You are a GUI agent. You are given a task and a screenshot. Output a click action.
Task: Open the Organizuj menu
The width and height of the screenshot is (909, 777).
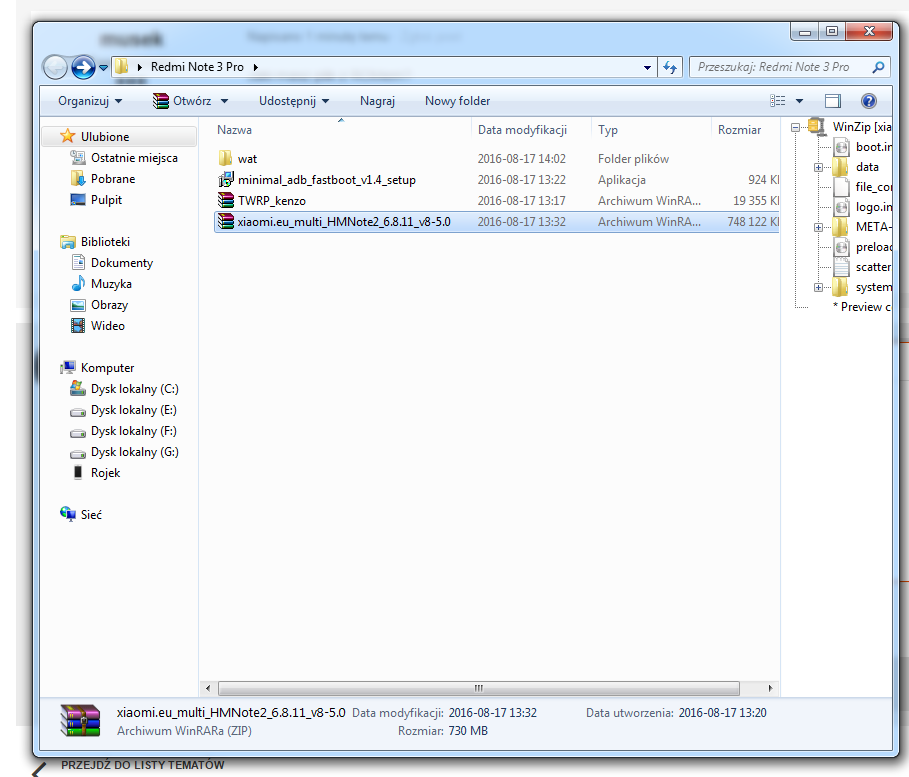tap(90, 101)
